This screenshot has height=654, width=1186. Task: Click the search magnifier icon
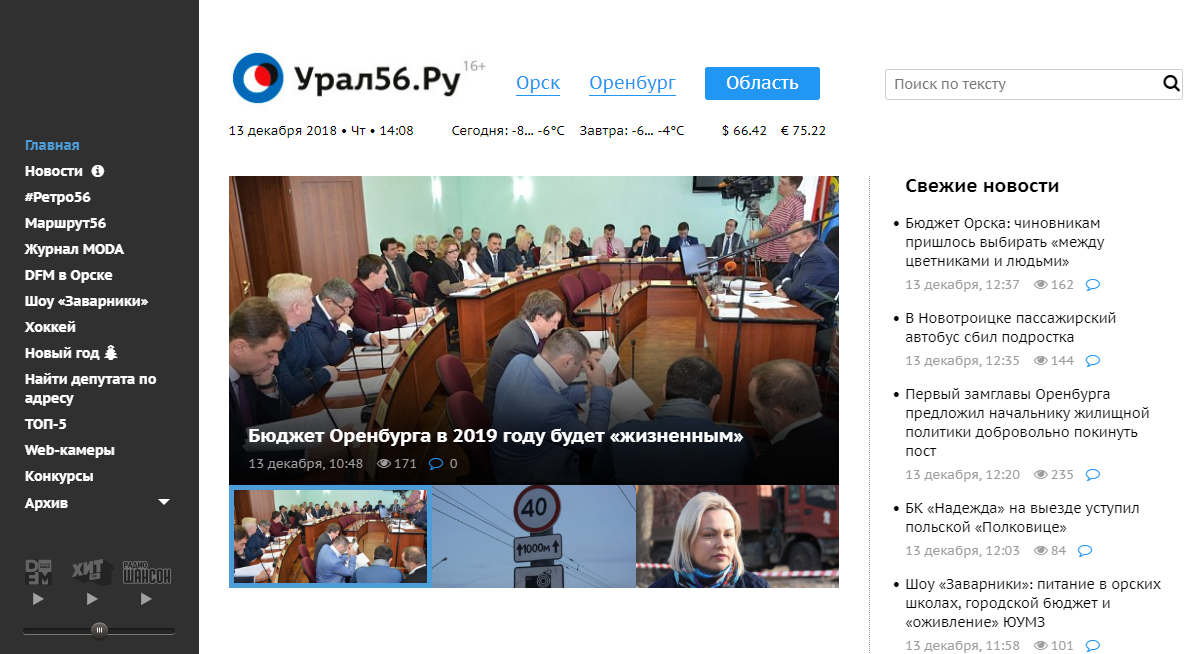[1170, 84]
